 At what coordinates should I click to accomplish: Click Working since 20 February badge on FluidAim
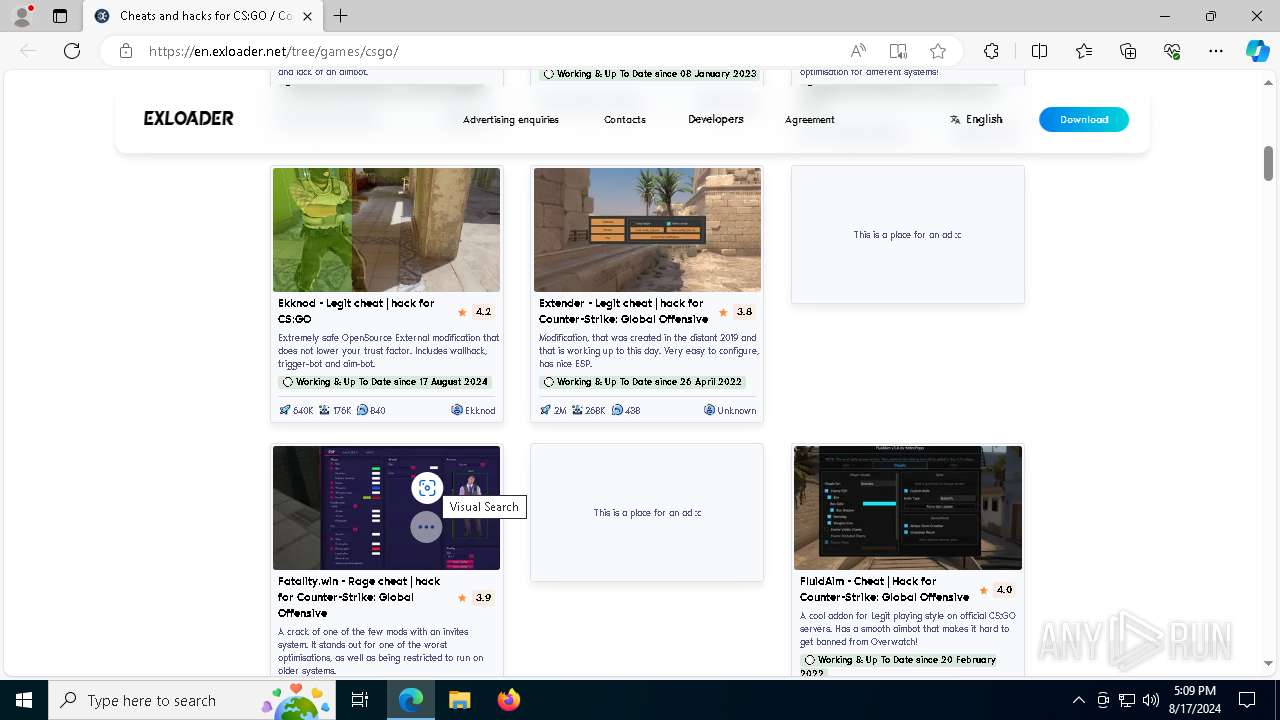(899, 666)
